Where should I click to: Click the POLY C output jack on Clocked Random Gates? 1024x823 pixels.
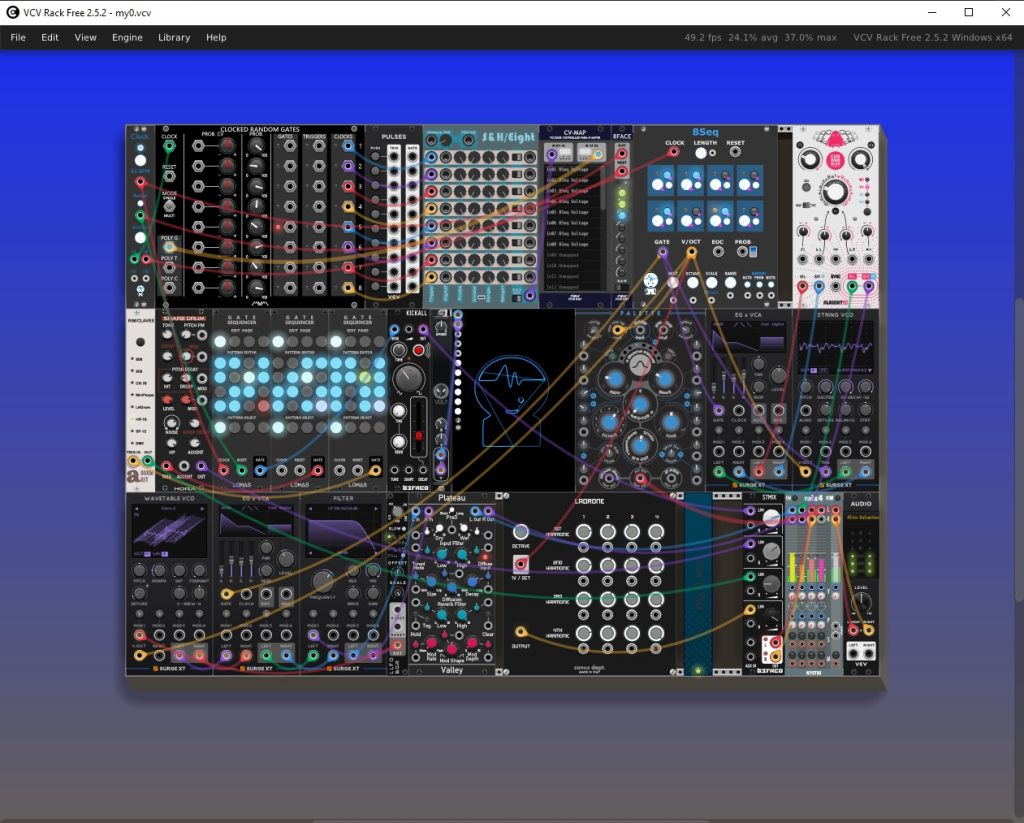[x=169, y=287]
